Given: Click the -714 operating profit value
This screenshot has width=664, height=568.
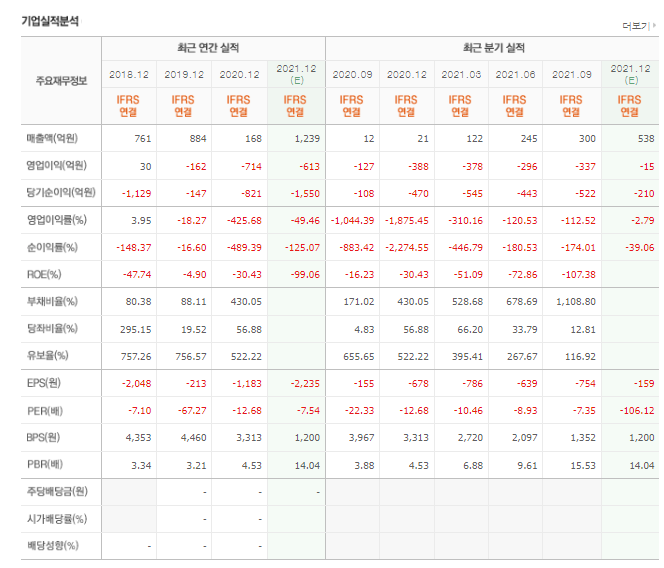Looking at the screenshot, I should click(252, 166).
